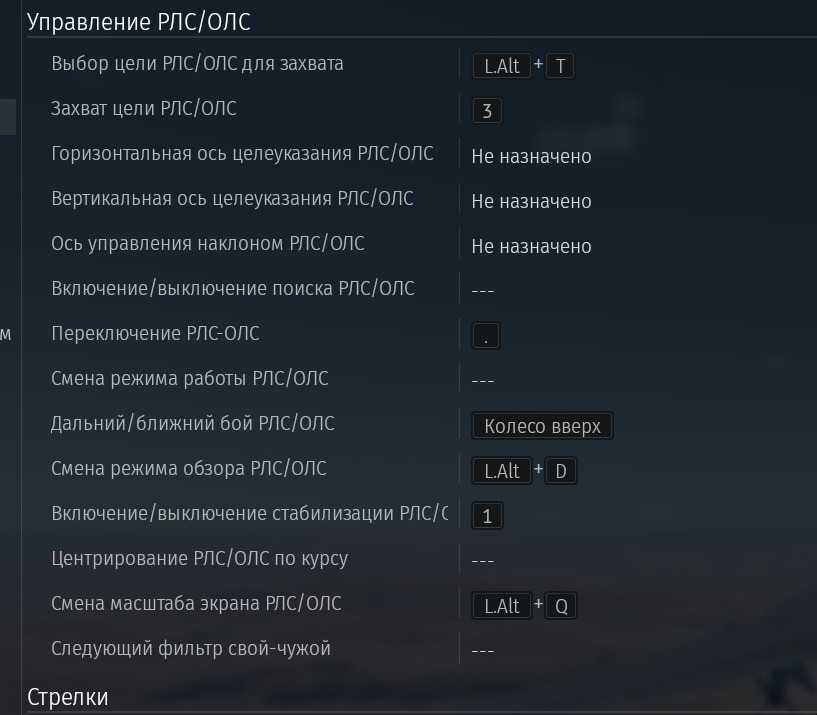Image resolution: width=817 pixels, height=715 pixels.
Task: Click the D key binding for scan mode
Action: [561, 471]
